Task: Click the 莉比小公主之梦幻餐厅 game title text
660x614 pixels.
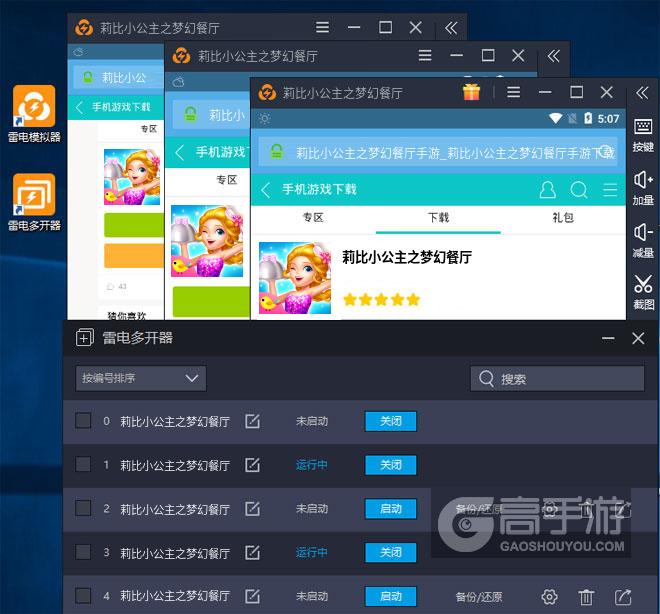Action: tap(407, 257)
